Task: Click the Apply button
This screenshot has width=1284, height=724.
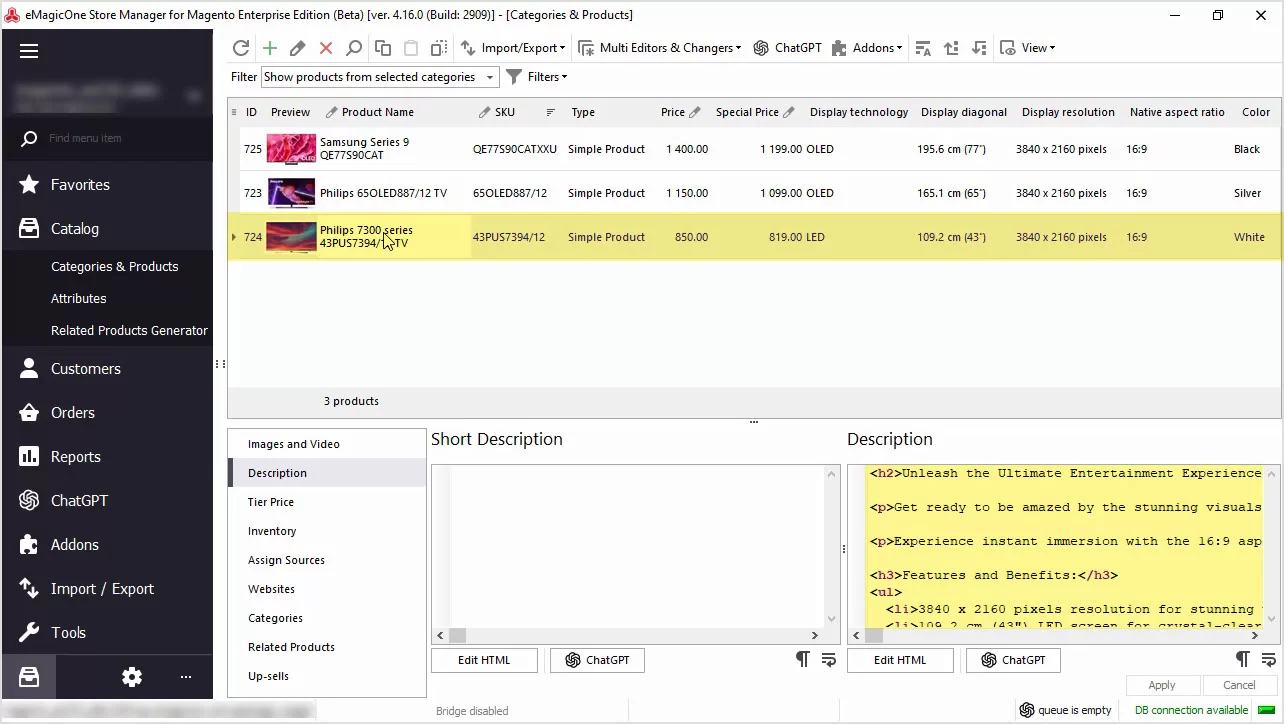Action: pos(1162,685)
